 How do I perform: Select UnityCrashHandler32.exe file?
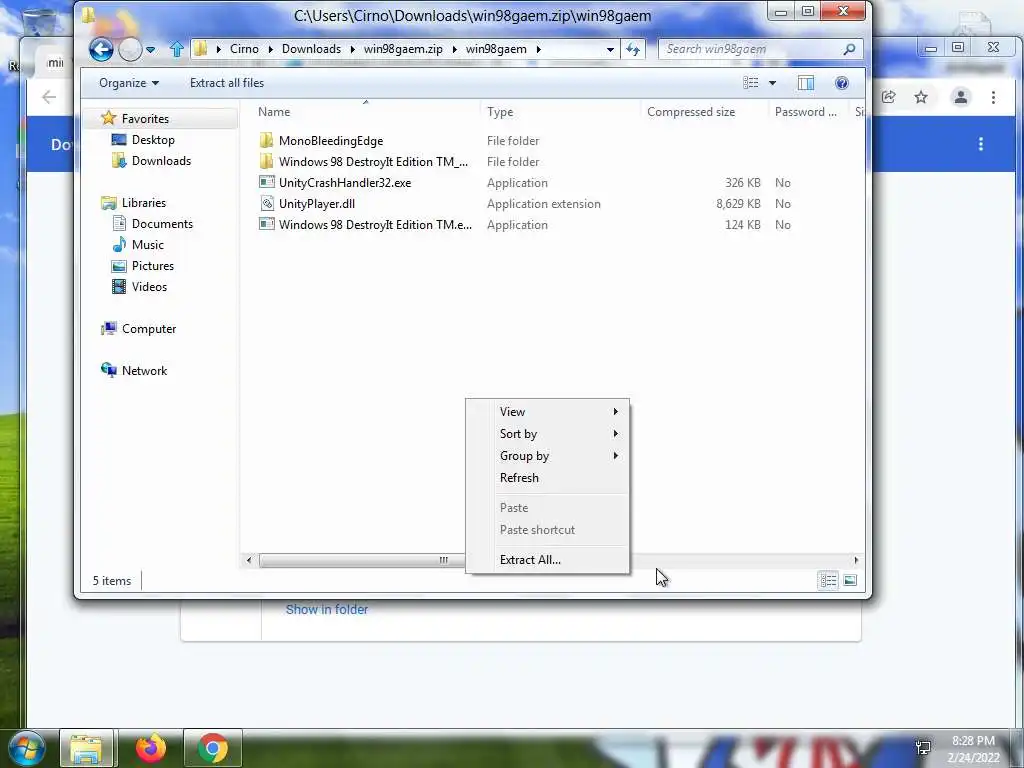(345, 183)
